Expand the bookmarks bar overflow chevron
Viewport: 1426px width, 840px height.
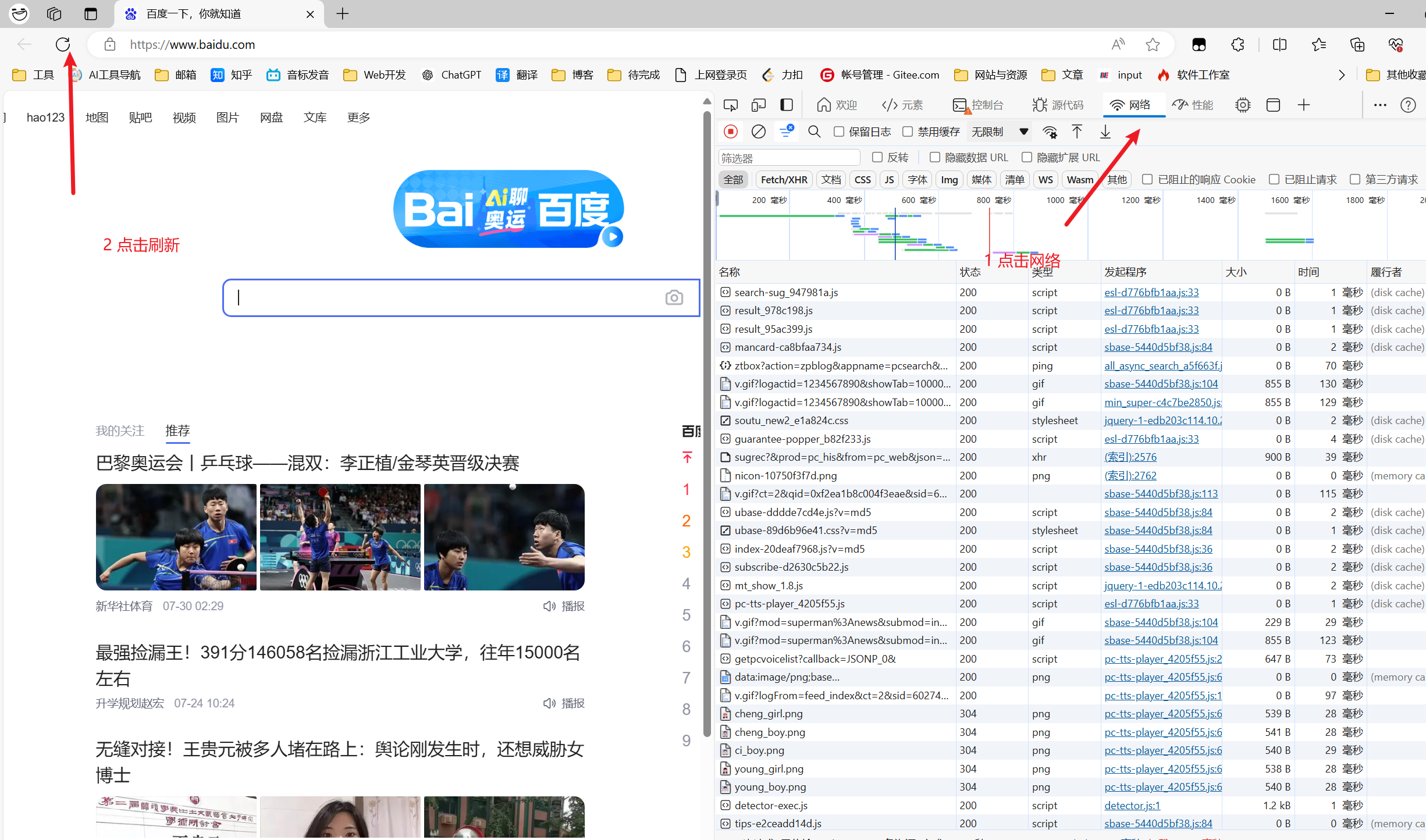point(1342,74)
